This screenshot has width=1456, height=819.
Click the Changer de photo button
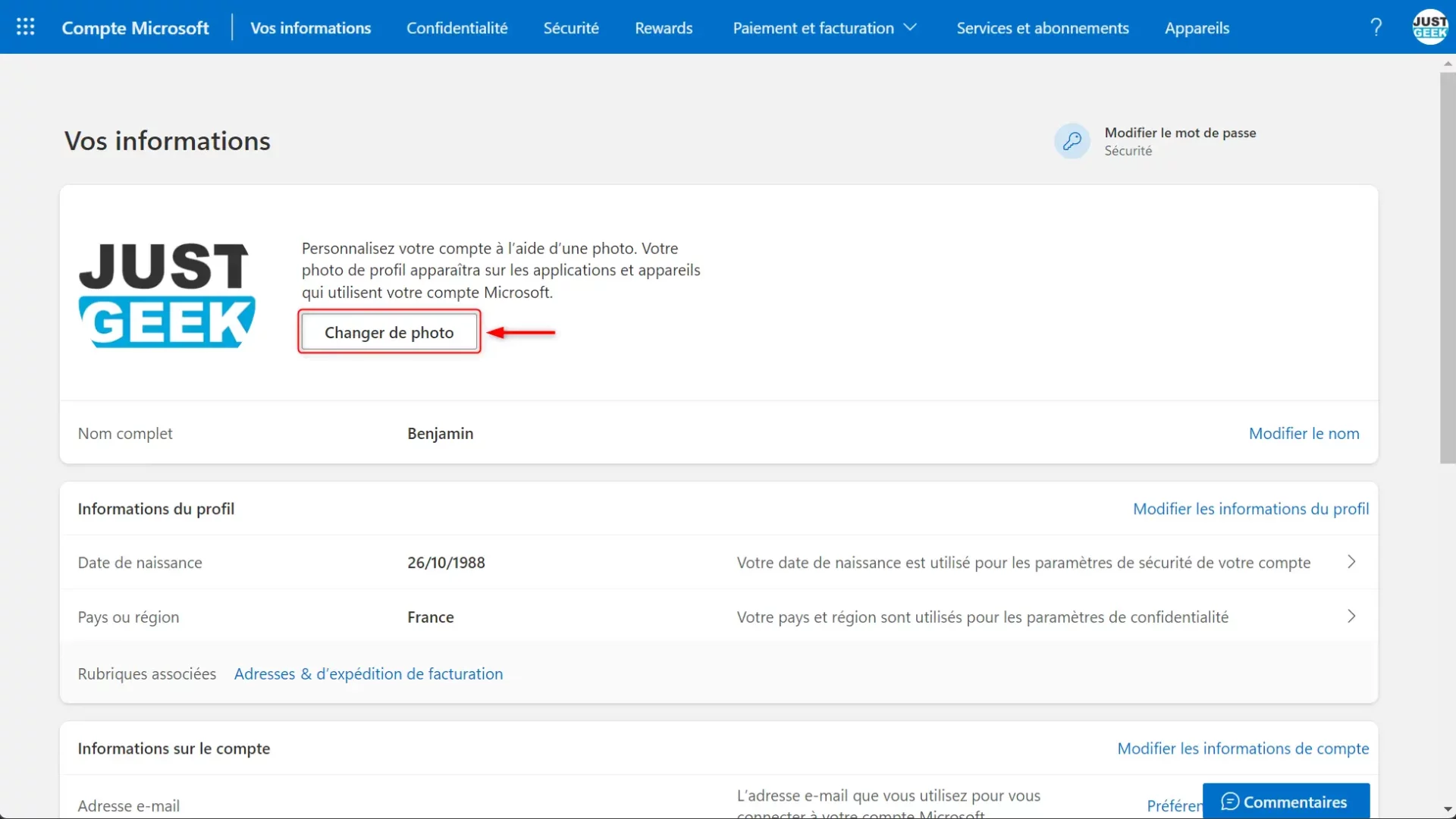pyautogui.click(x=389, y=332)
